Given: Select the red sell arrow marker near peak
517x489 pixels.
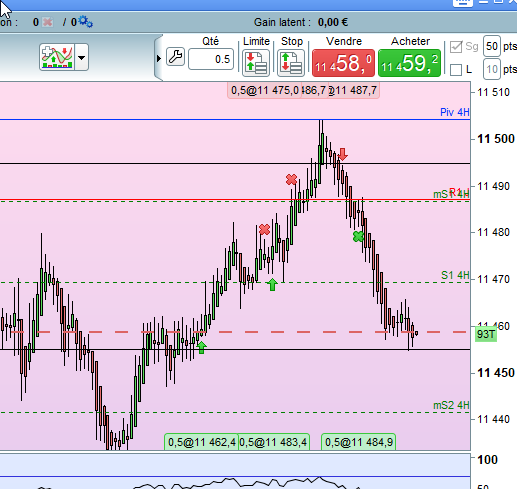Looking at the screenshot, I should tap(343, 154).
